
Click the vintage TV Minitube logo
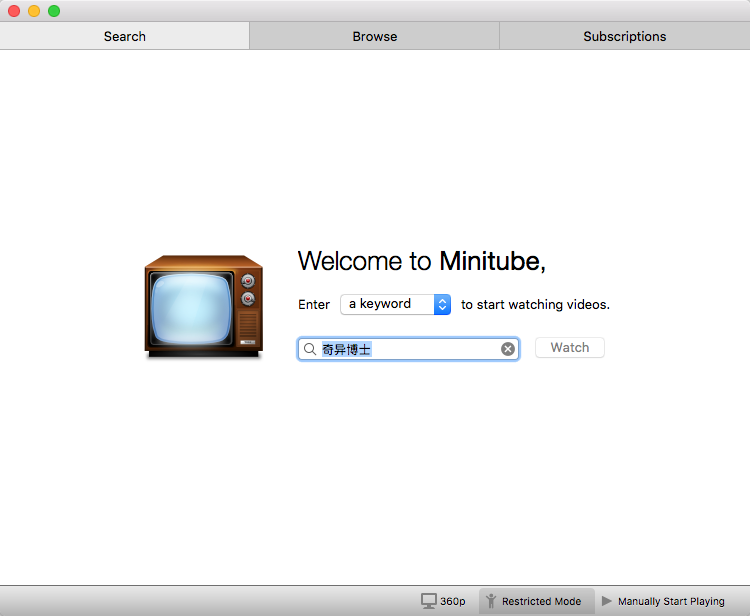point(204,307)
